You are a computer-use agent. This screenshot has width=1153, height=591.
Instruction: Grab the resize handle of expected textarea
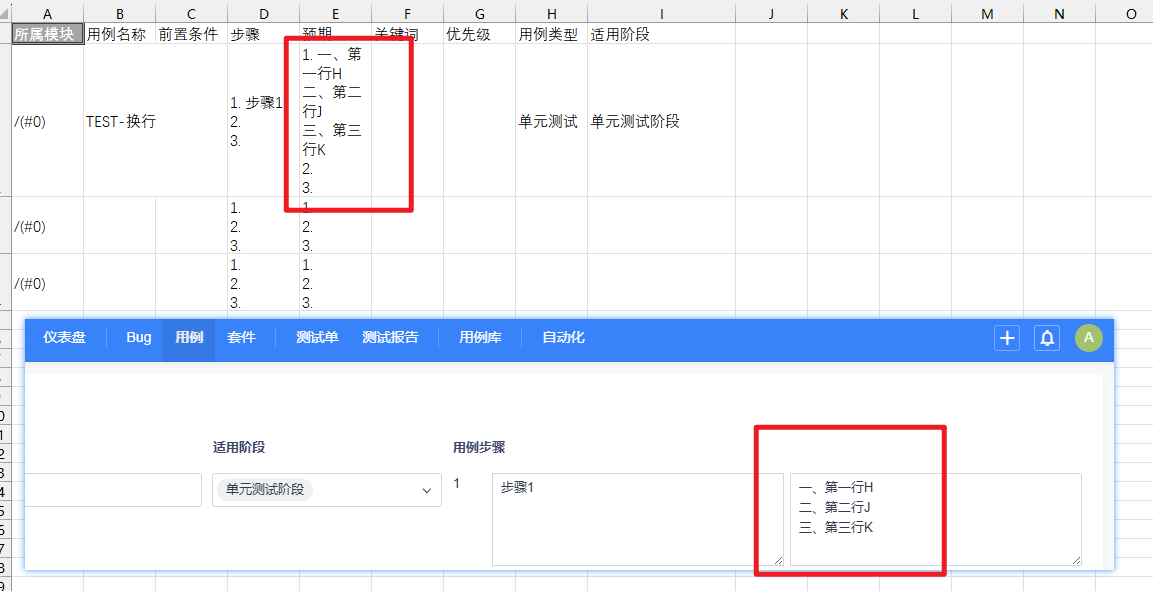pos(1076,560)
